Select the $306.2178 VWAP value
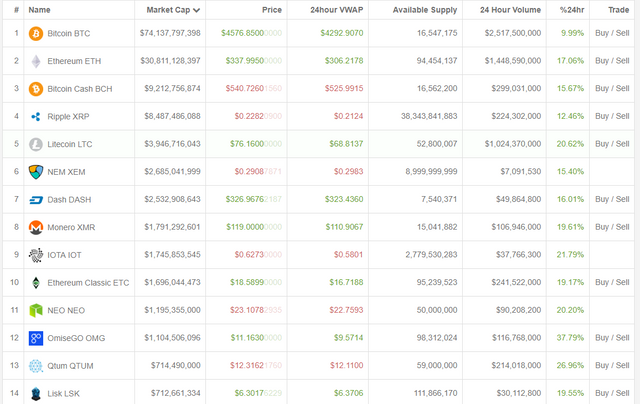The image size is (640, 404). pyautogui.click(x=344, y=61)
